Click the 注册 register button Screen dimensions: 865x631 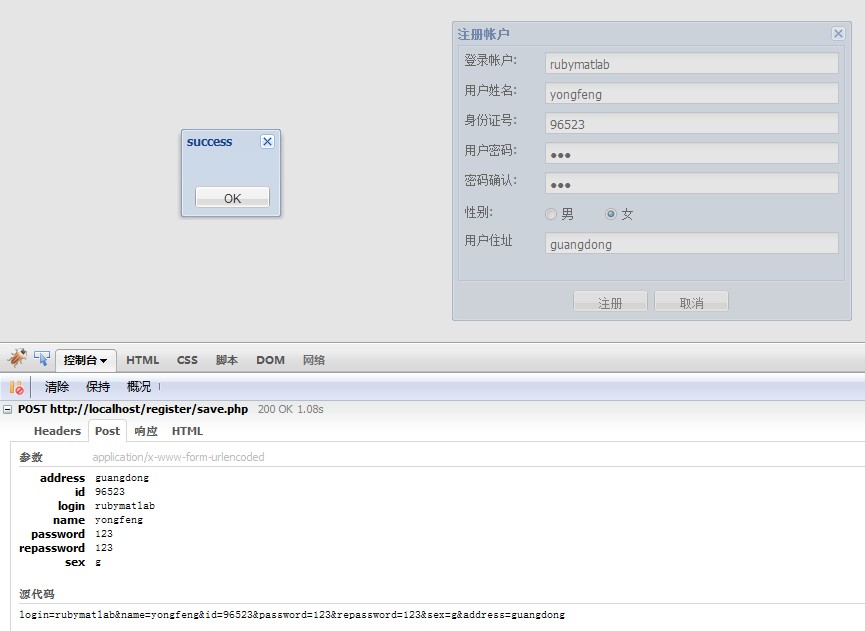[x=610, y=302]
